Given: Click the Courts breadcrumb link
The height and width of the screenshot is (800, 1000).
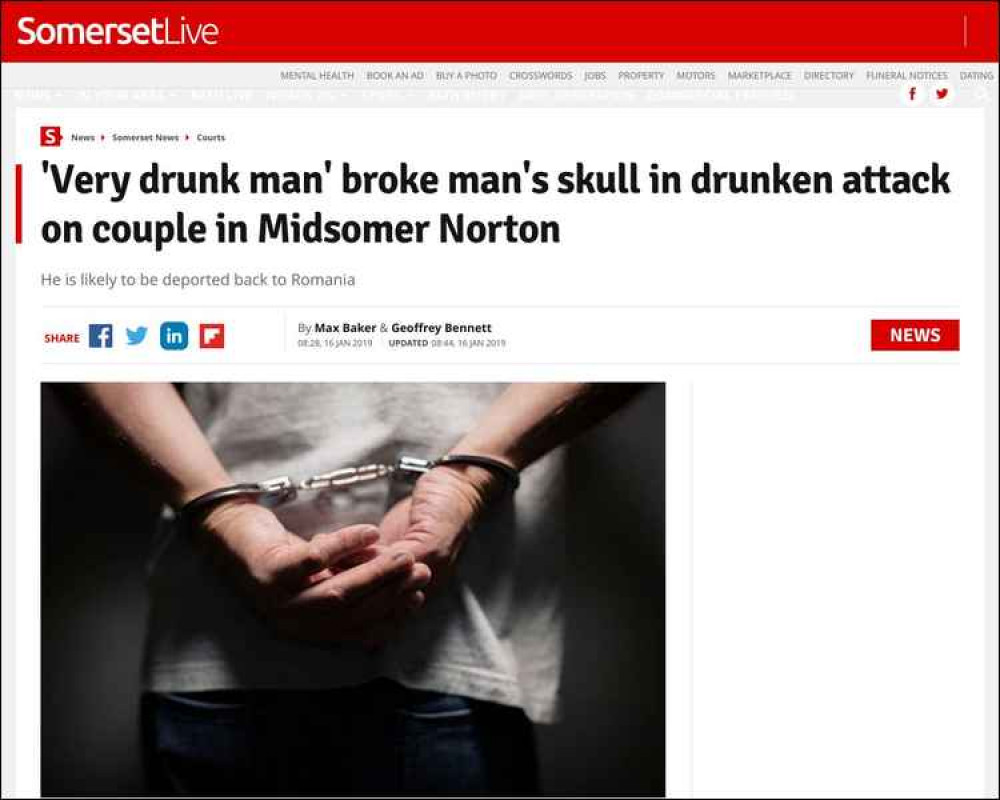Looking at the screenshot, I should (211, 137).
